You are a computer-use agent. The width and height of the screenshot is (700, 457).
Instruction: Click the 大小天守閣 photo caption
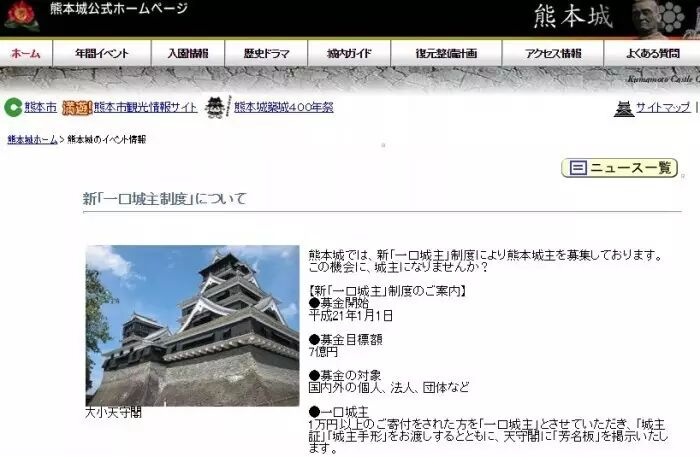113,412
